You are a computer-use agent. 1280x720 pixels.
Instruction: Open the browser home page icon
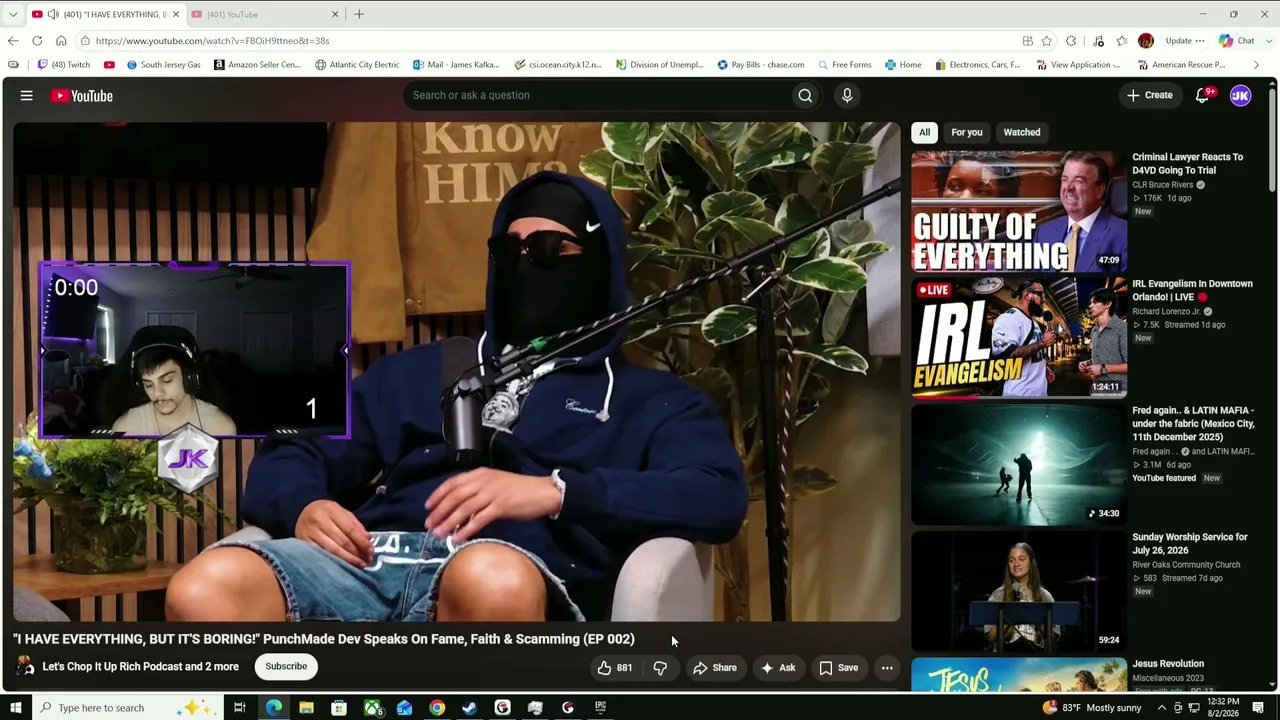pyautogui.click(x=61, y=41)
